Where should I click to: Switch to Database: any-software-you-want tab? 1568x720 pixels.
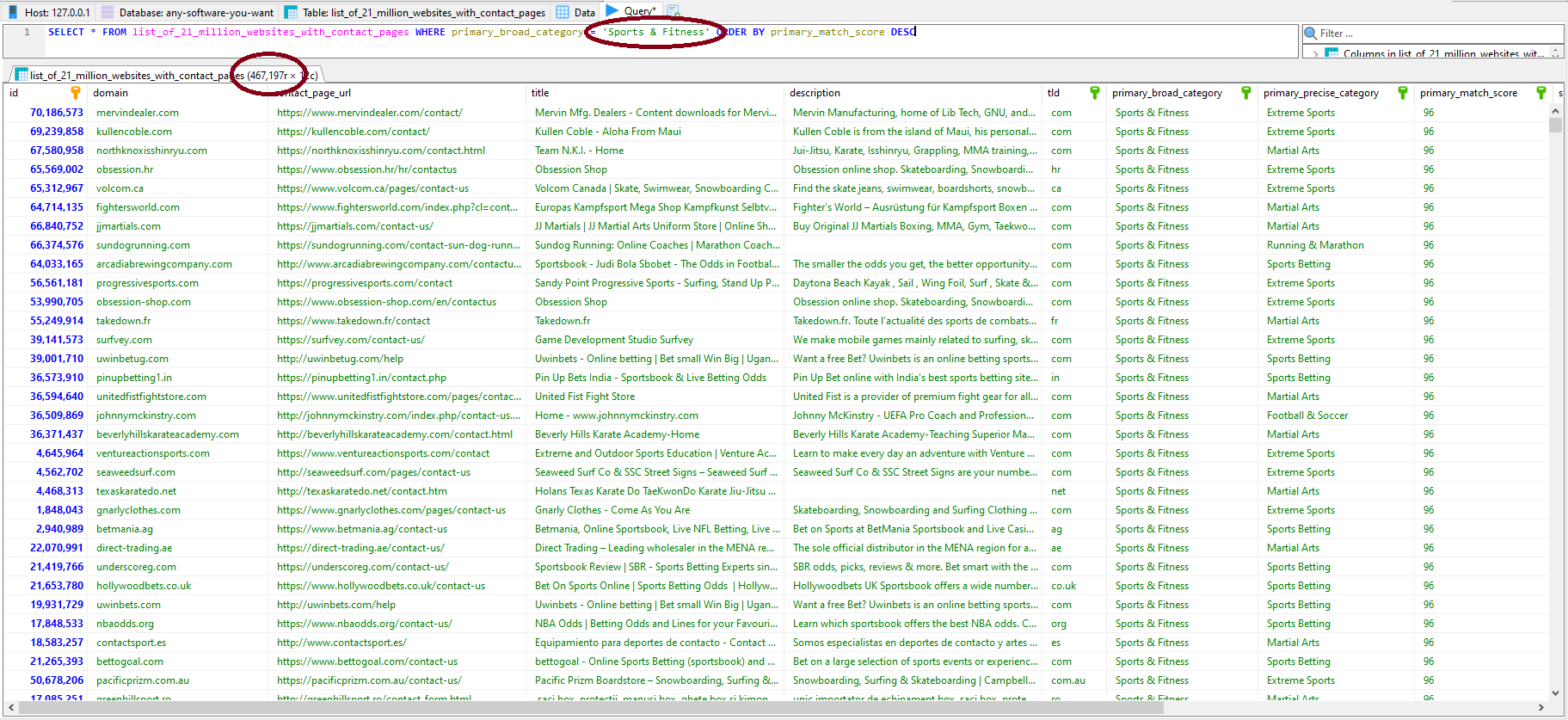[188, 12]
